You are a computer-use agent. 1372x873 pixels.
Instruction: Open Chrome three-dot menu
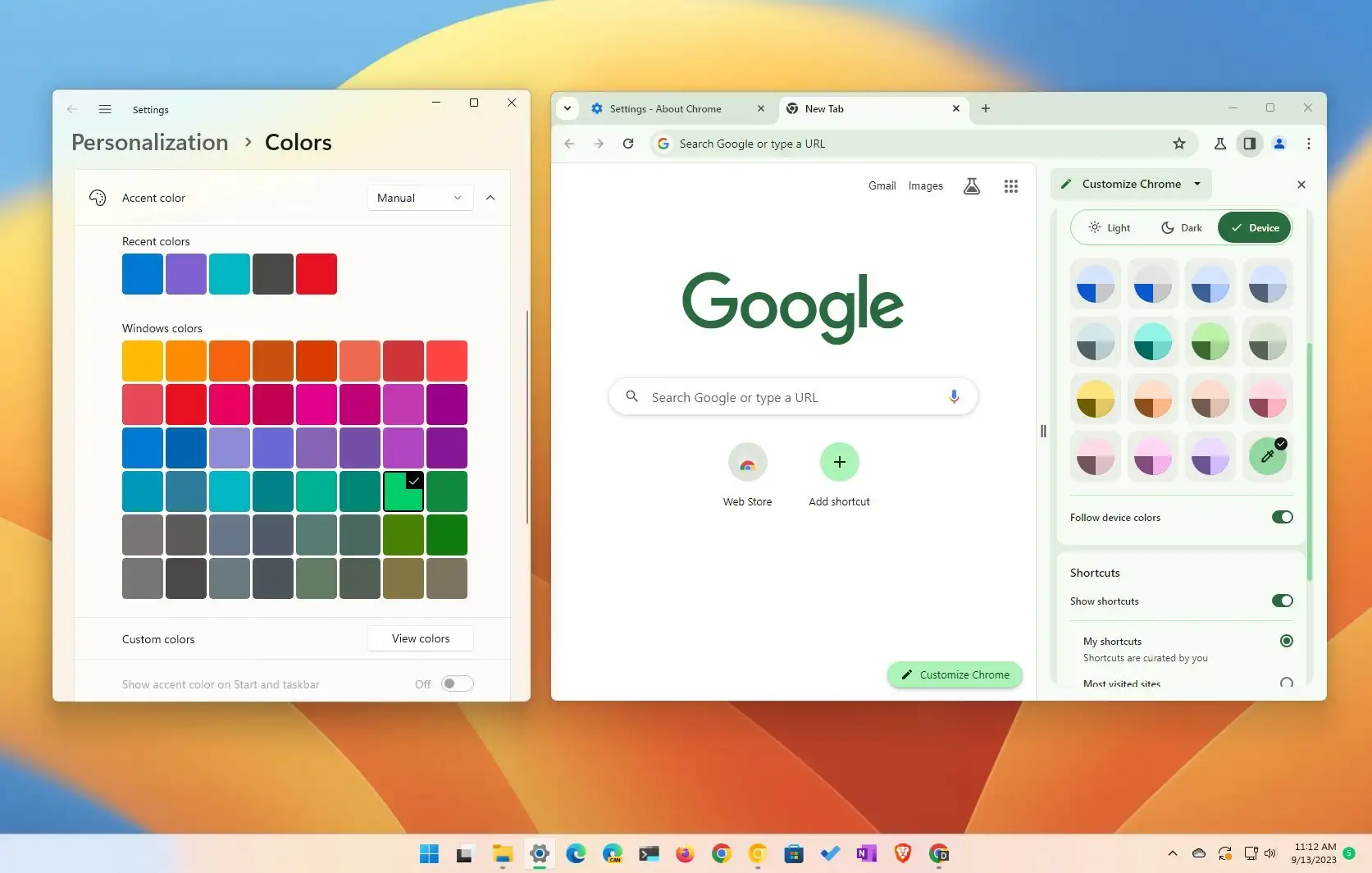[x=1309, y=144]
